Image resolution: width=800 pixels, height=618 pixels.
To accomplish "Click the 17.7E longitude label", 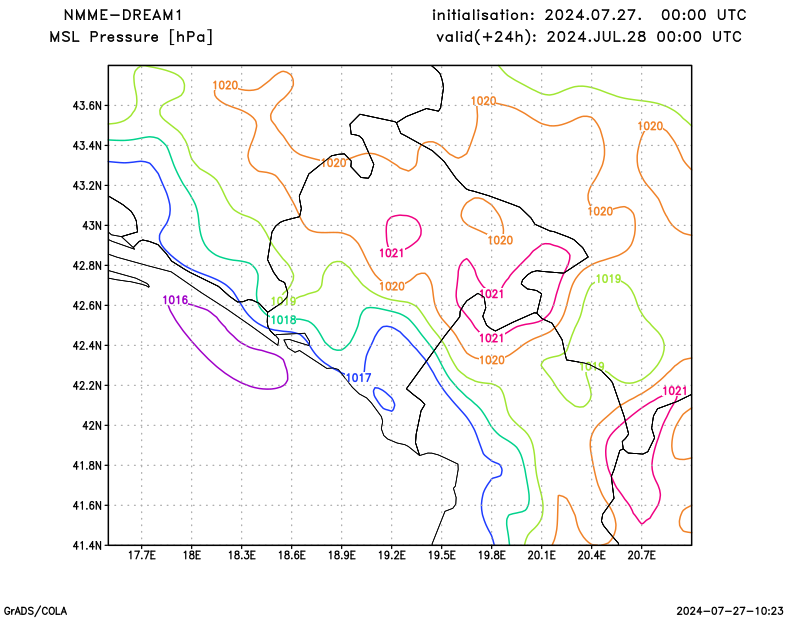I will coord(141,556).
